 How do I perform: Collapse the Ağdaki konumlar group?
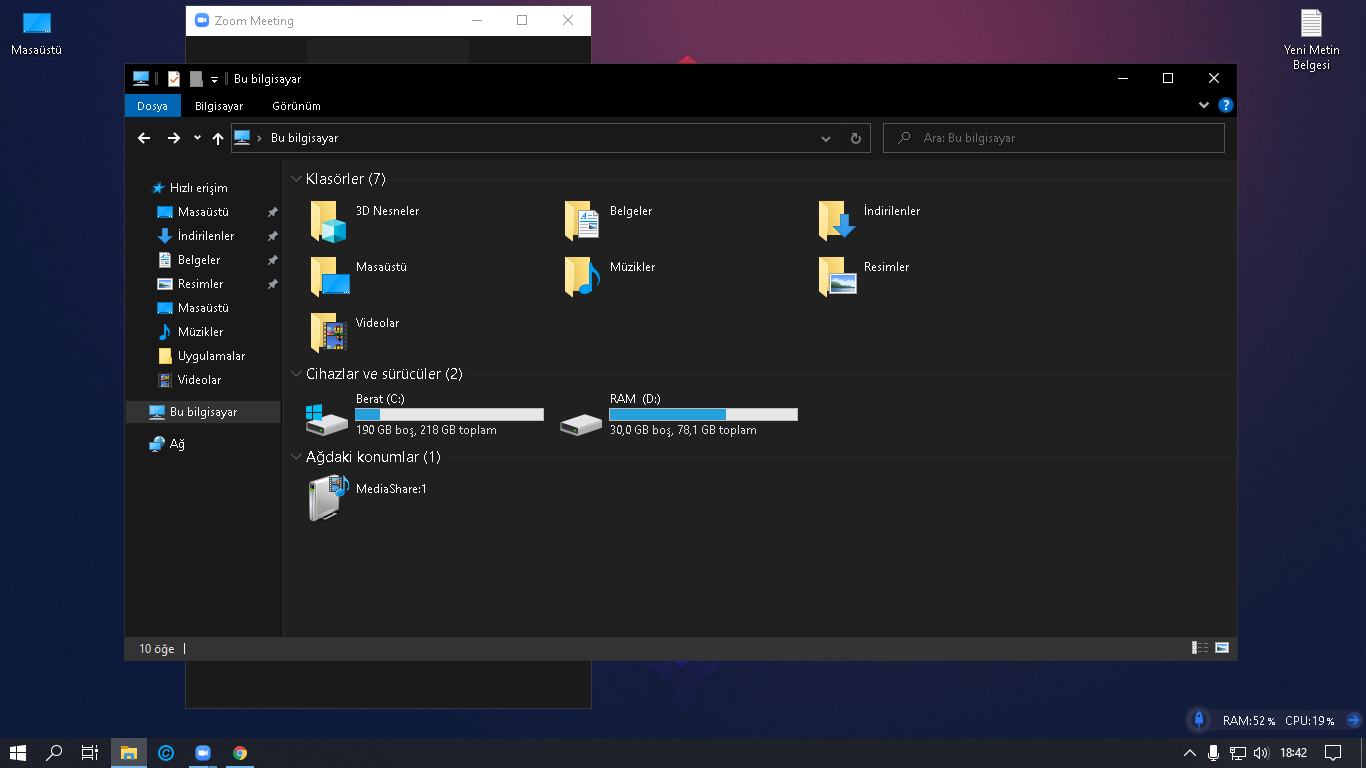296,457
